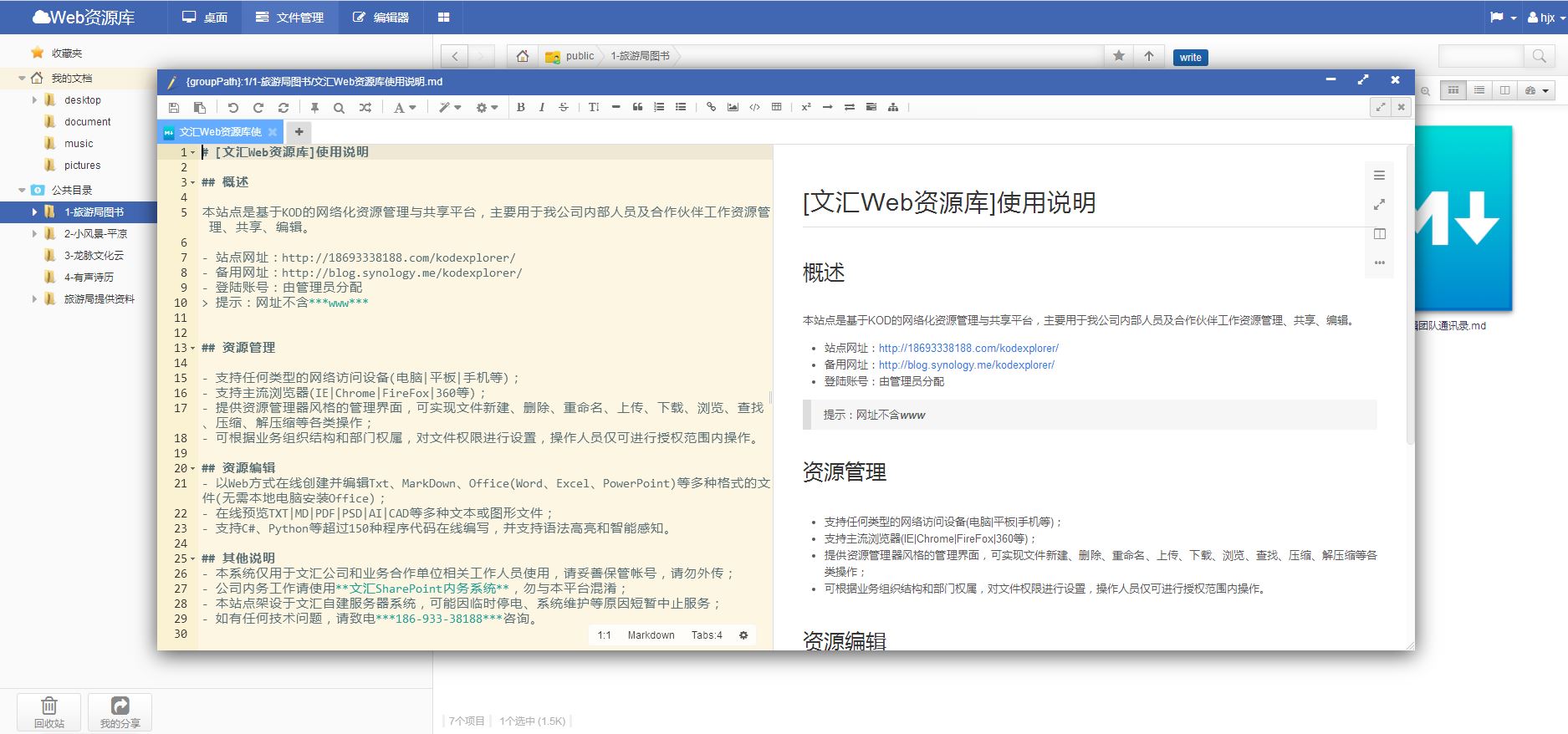The width and height of the screenshot is (1568, 734).
Task: Insert a hyperlink
Action: click(711, 107)
